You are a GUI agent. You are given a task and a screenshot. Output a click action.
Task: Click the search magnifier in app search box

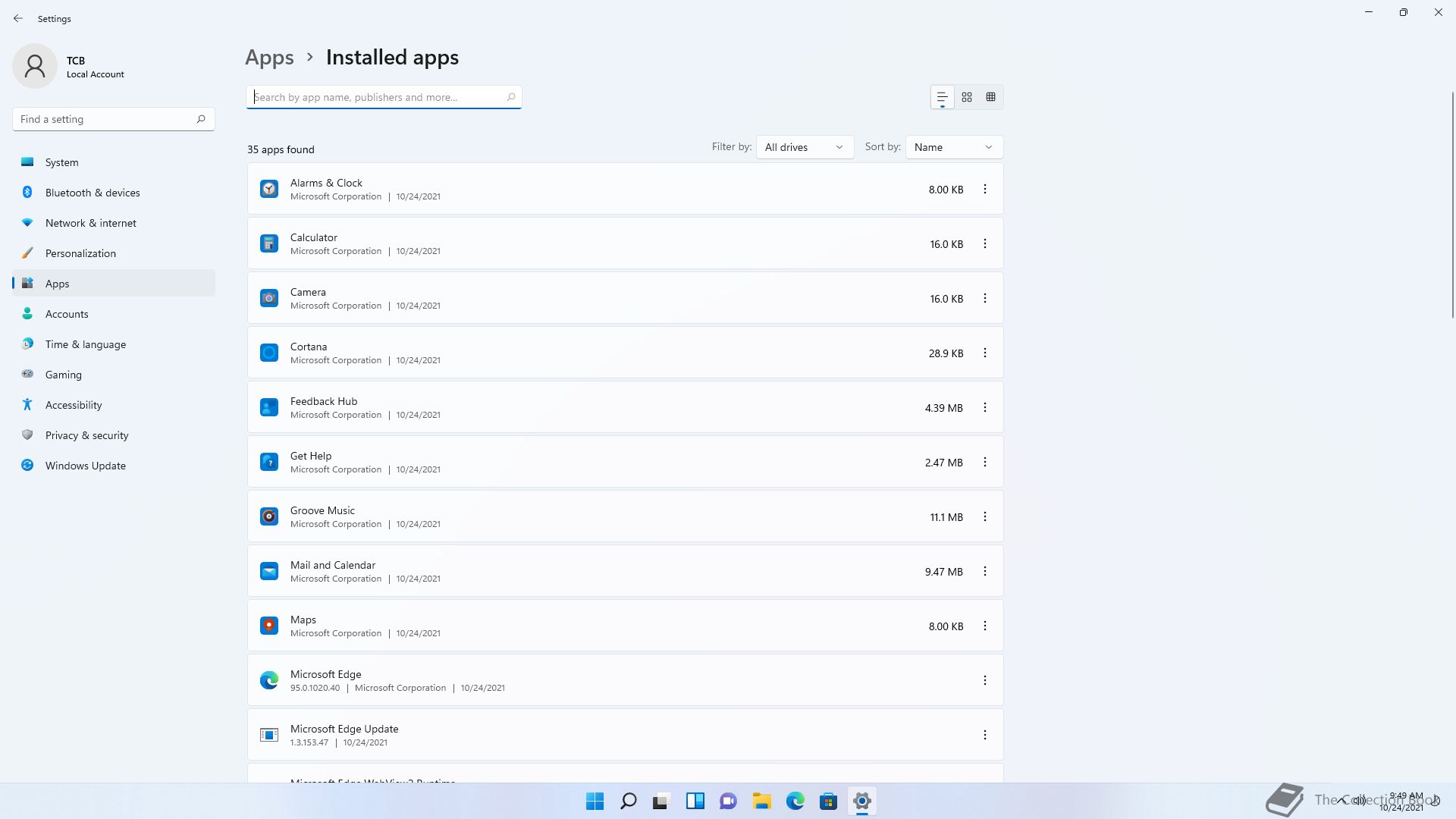point(511,97)
